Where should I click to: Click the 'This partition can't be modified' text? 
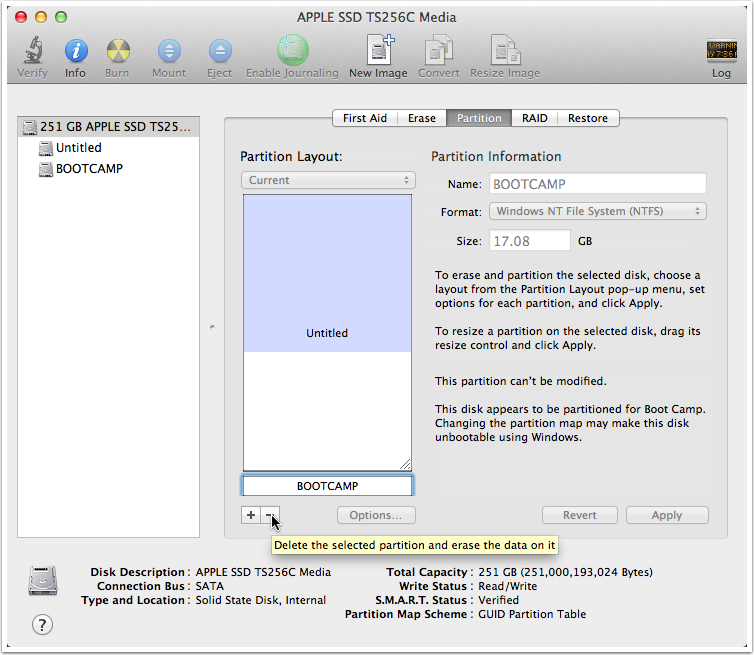pos(521,381)
